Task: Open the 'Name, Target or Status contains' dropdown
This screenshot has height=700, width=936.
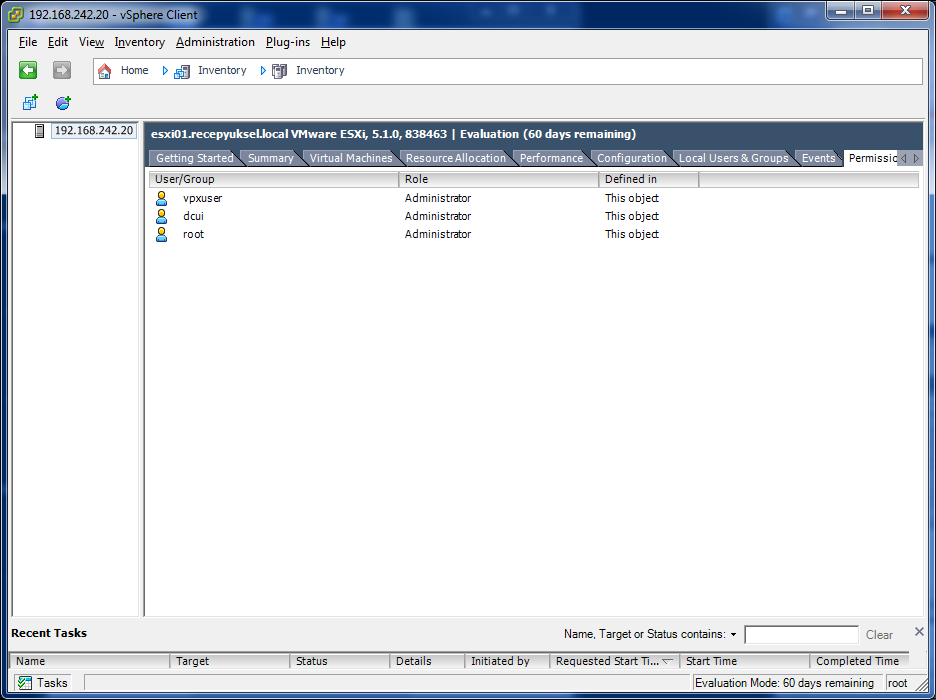Action: (733, 634)
